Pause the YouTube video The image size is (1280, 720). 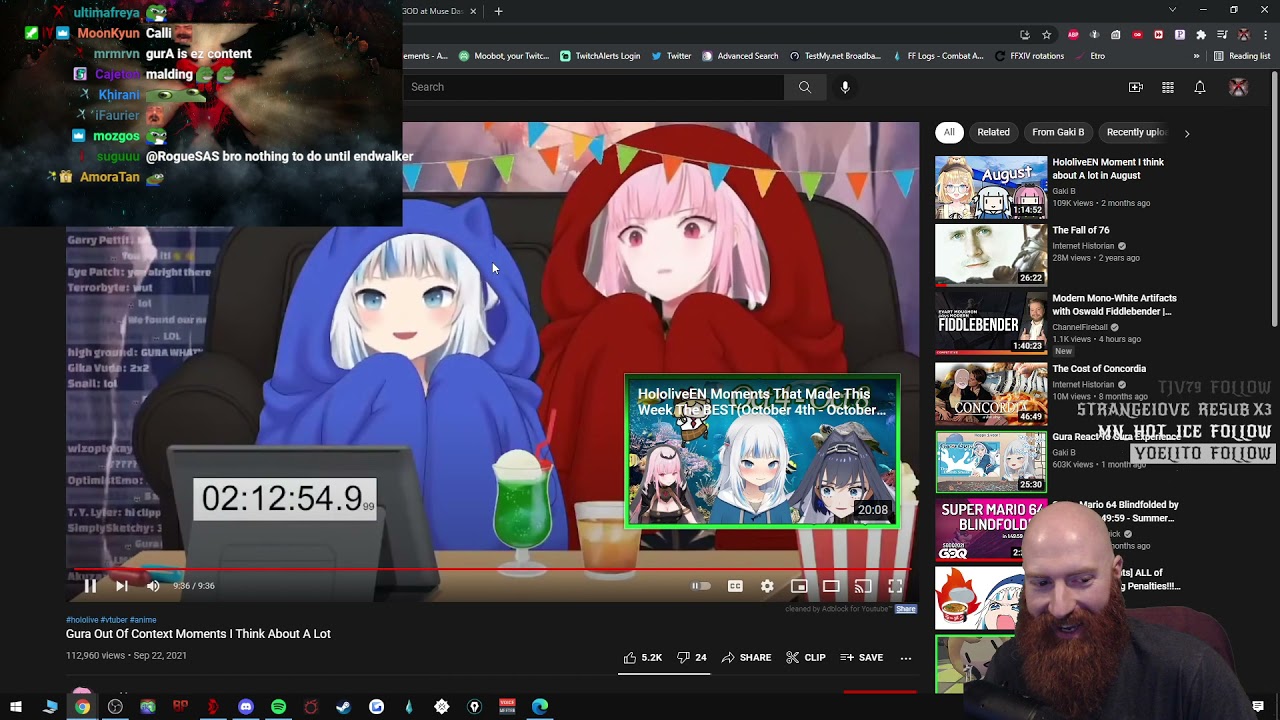tap(90, 586)
